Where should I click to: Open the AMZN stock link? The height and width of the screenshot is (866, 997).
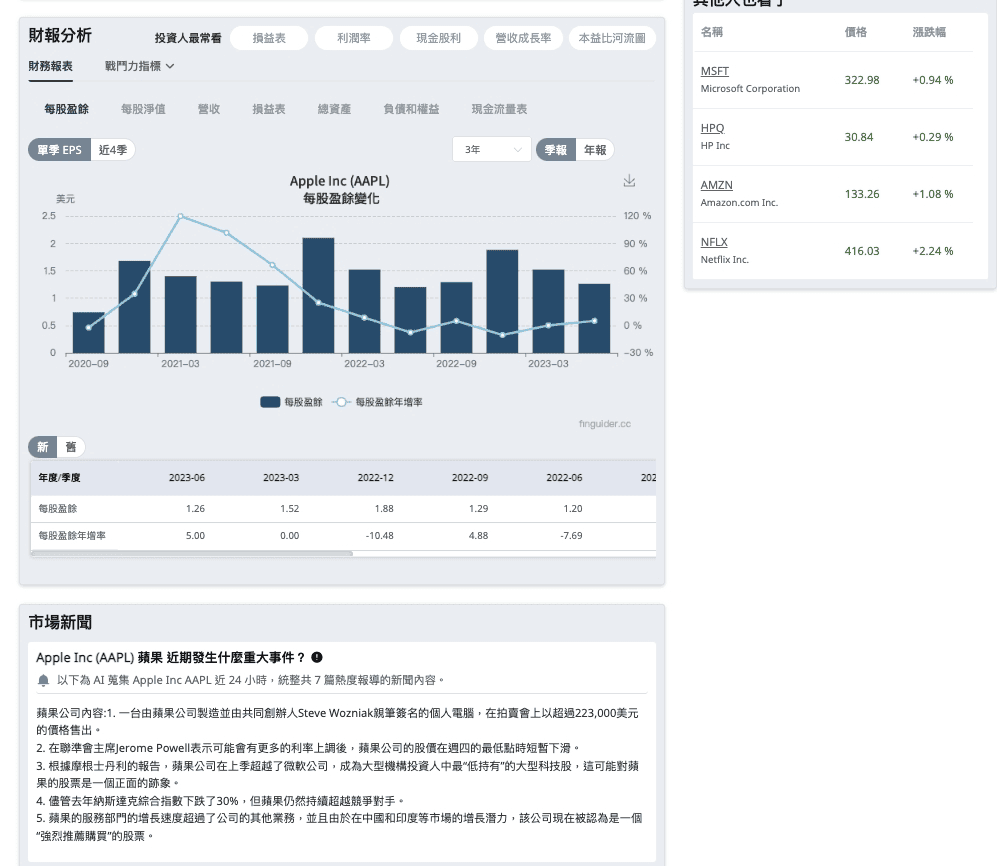tap(717, 185)
